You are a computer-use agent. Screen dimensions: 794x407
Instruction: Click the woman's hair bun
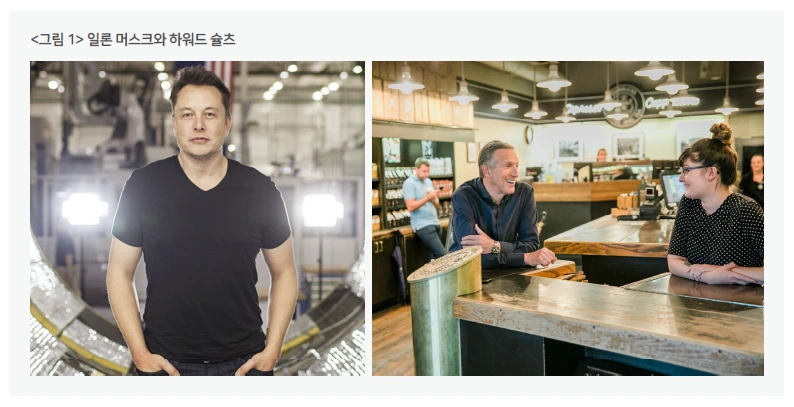pos(722,133)
